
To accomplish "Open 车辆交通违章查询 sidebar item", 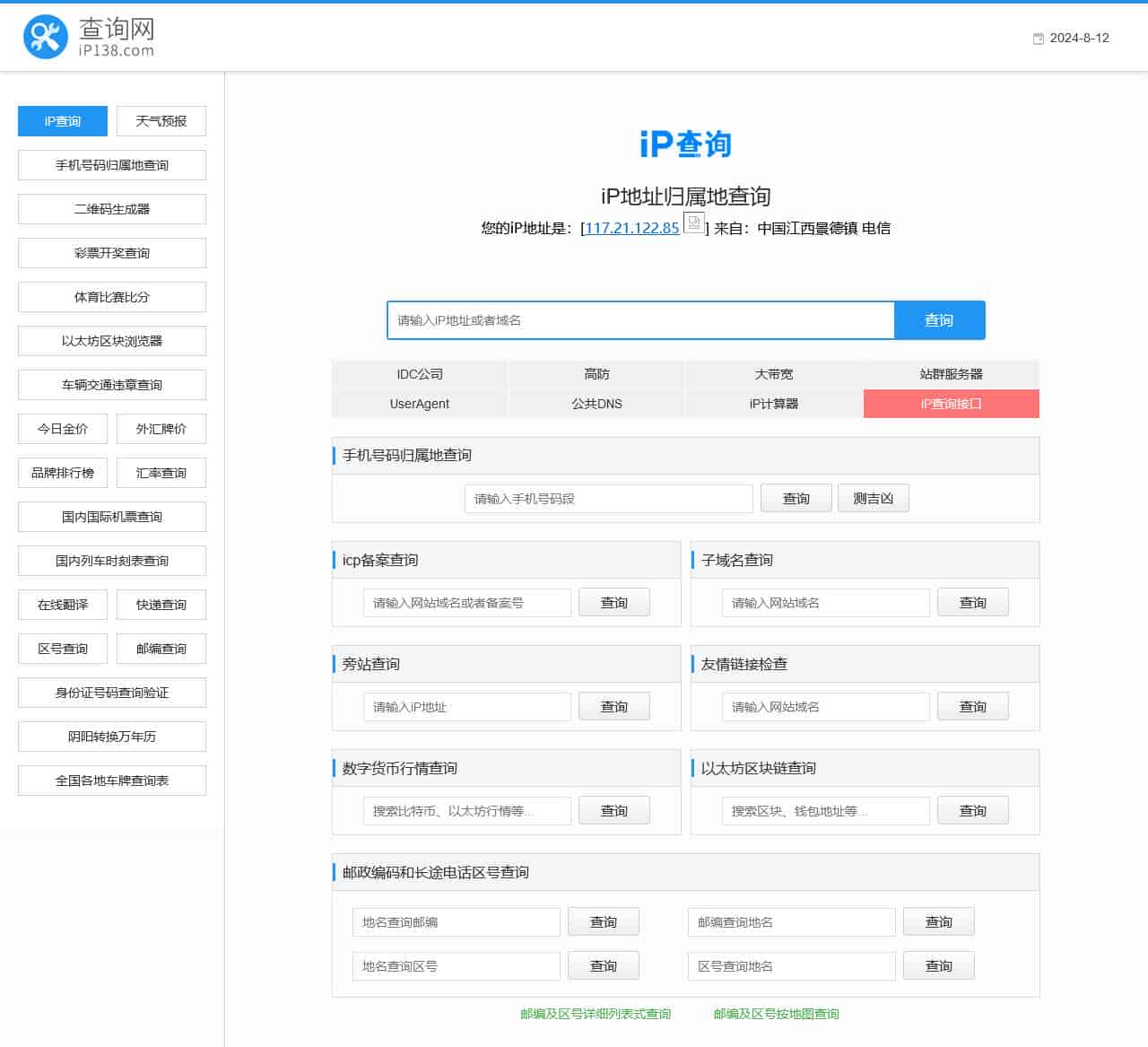I will [x=112, y=385].
